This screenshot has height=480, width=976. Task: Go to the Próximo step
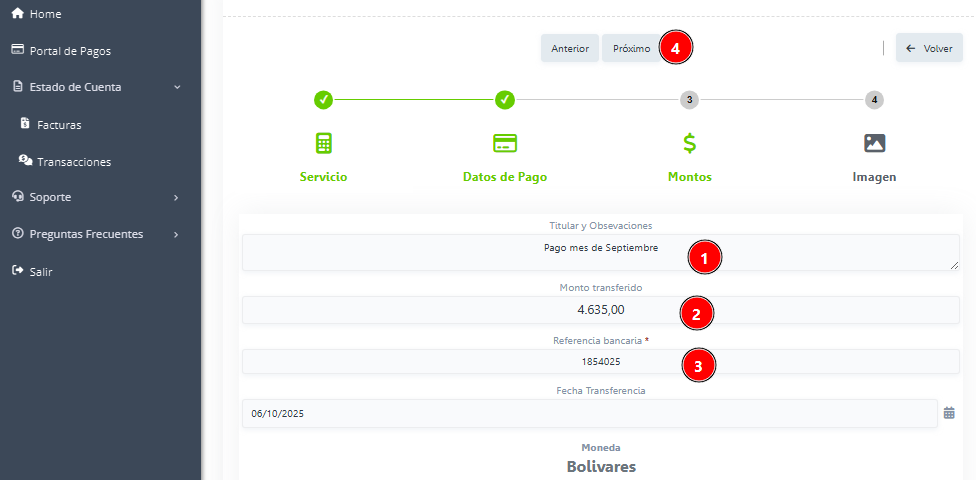[x=631, y=48]
